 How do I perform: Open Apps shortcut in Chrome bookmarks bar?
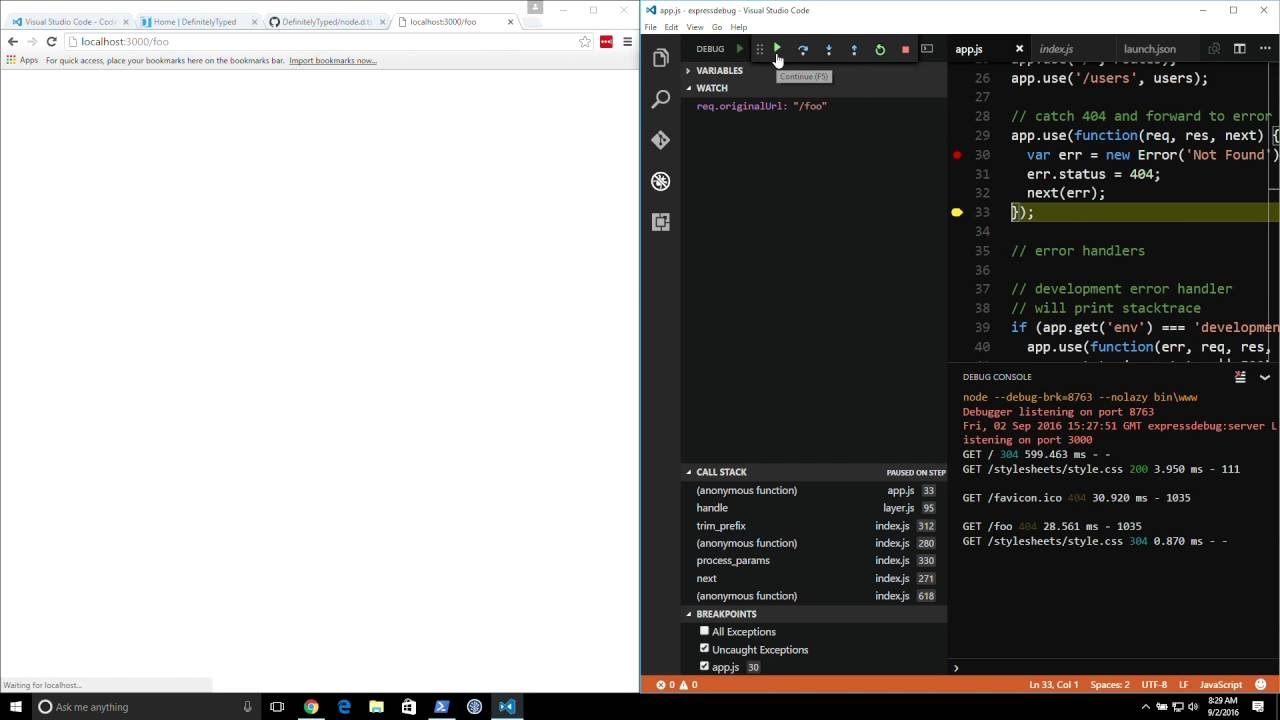pos(22,61)
